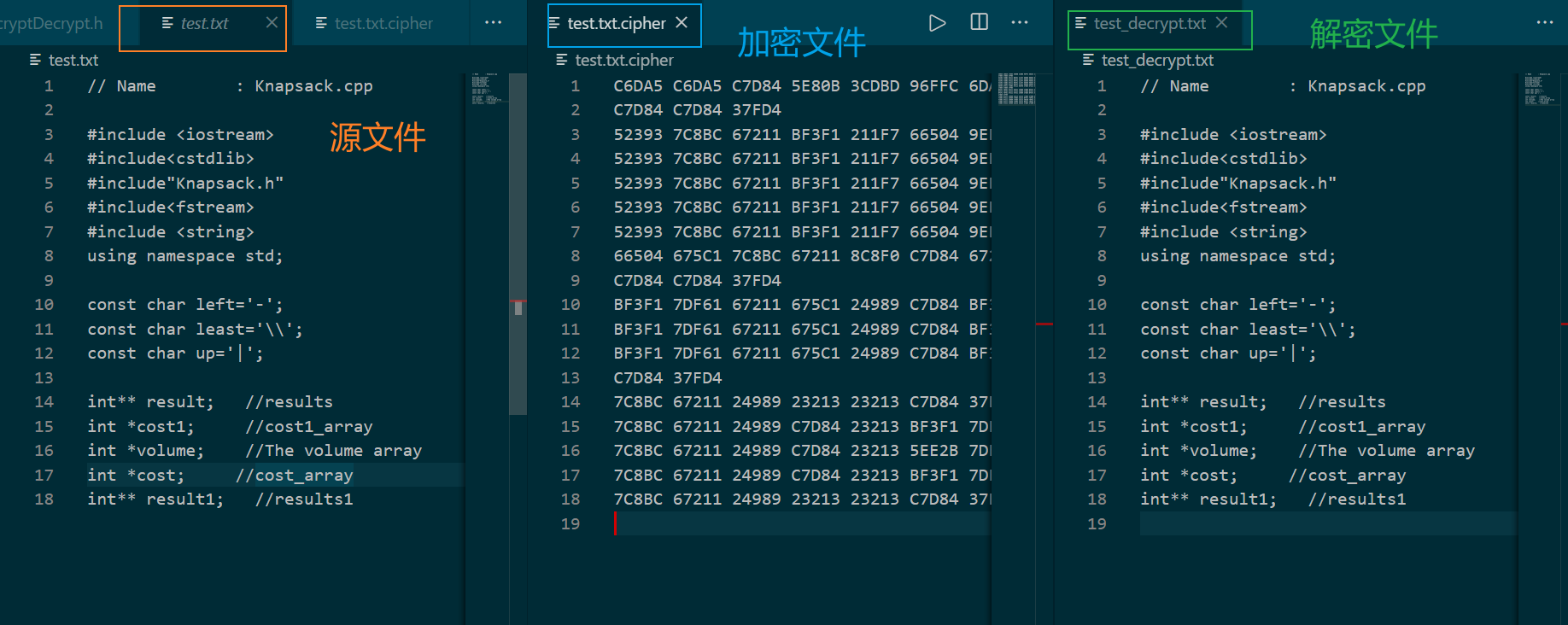Click 'using namespace std;' in test.txt

tap(184, 256)
